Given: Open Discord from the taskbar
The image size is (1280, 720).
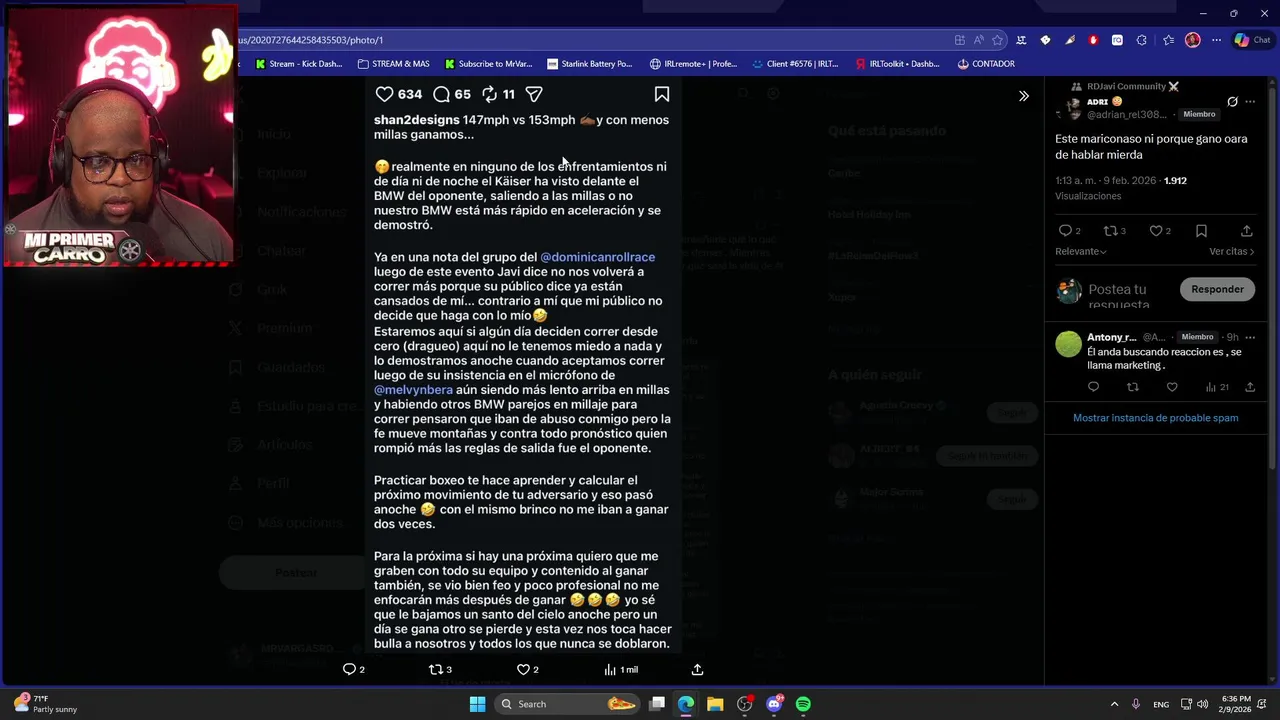Looking at the screenshot, I should click(774, 704).
